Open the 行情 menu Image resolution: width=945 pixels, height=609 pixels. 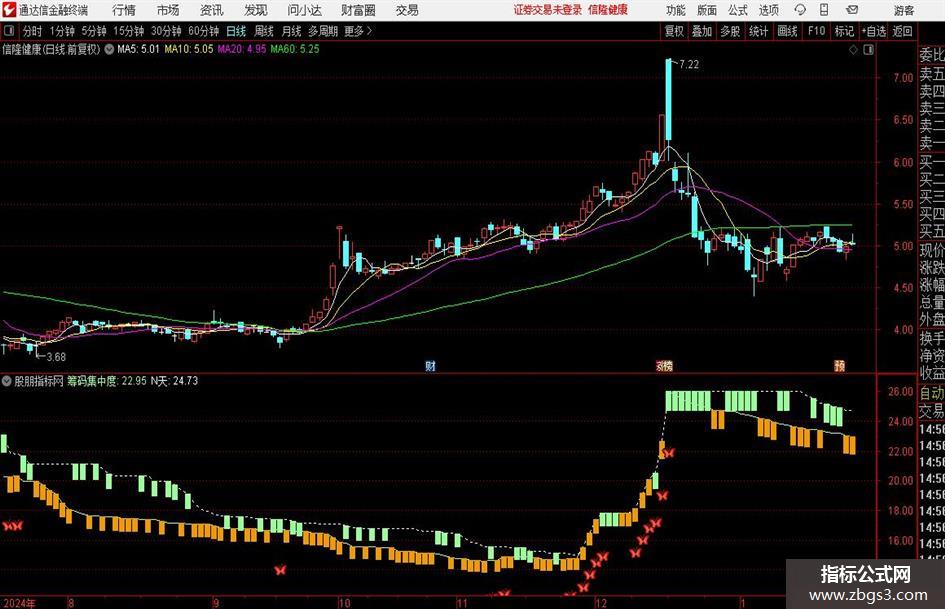(x=124, y=10)
